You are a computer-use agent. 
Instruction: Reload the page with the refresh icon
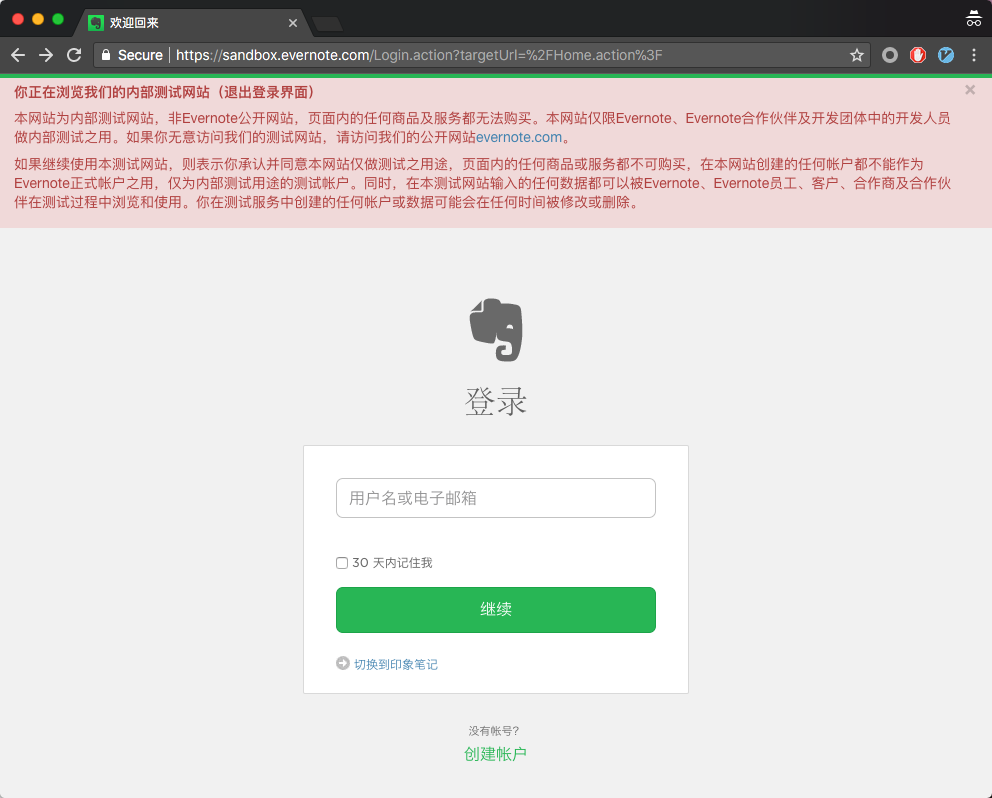(x=74, y=55)
